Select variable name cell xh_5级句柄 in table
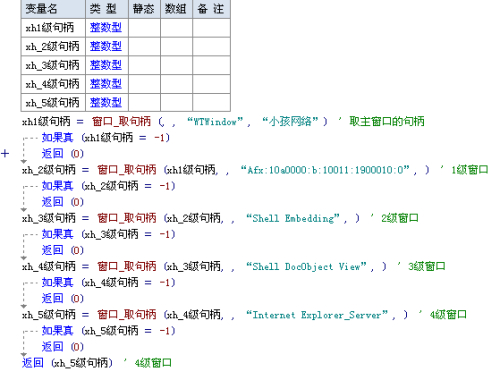Screen dimensions: 500x380 53,102
